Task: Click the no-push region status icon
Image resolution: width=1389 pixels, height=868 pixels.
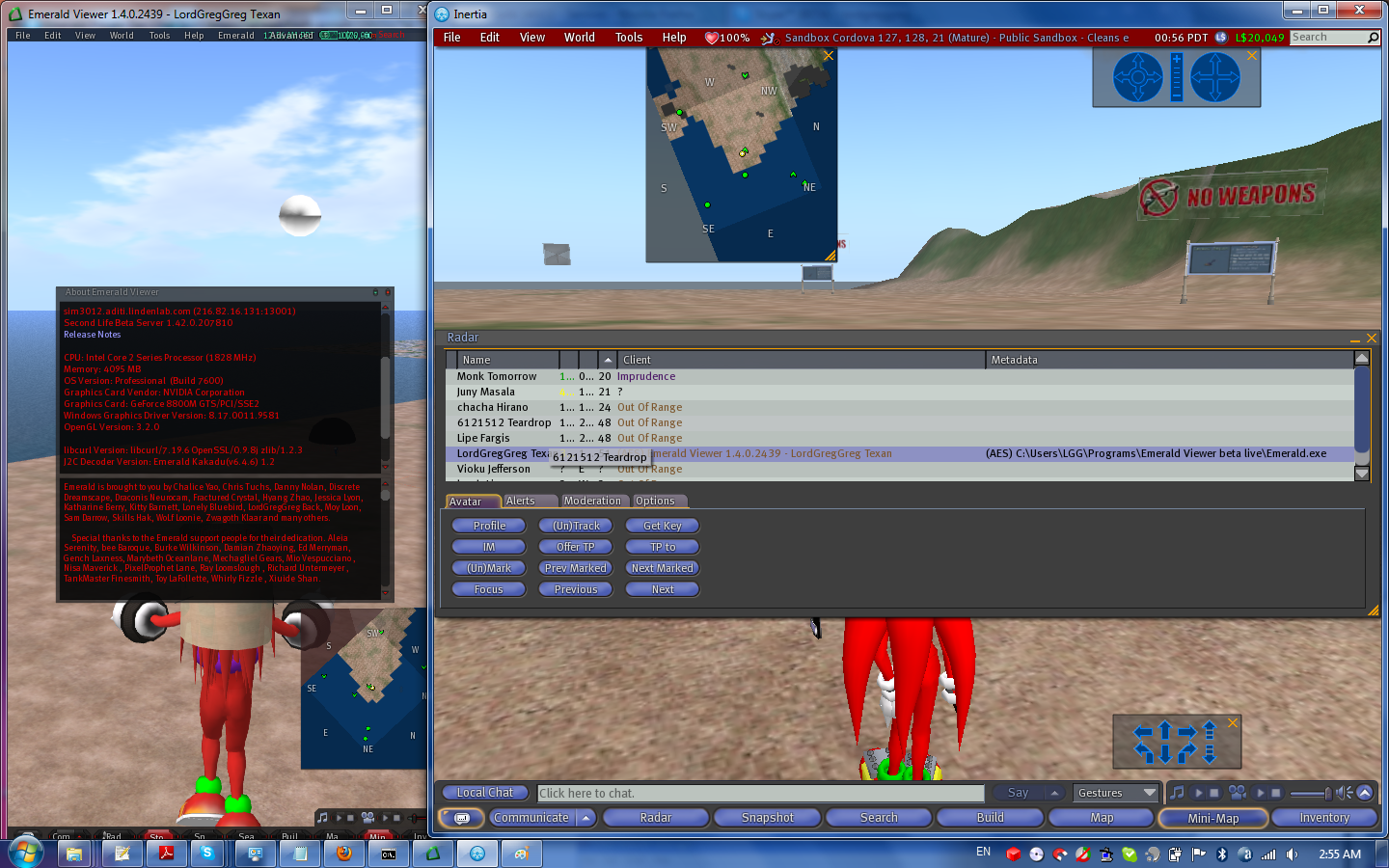Action: tap(768, 38)
